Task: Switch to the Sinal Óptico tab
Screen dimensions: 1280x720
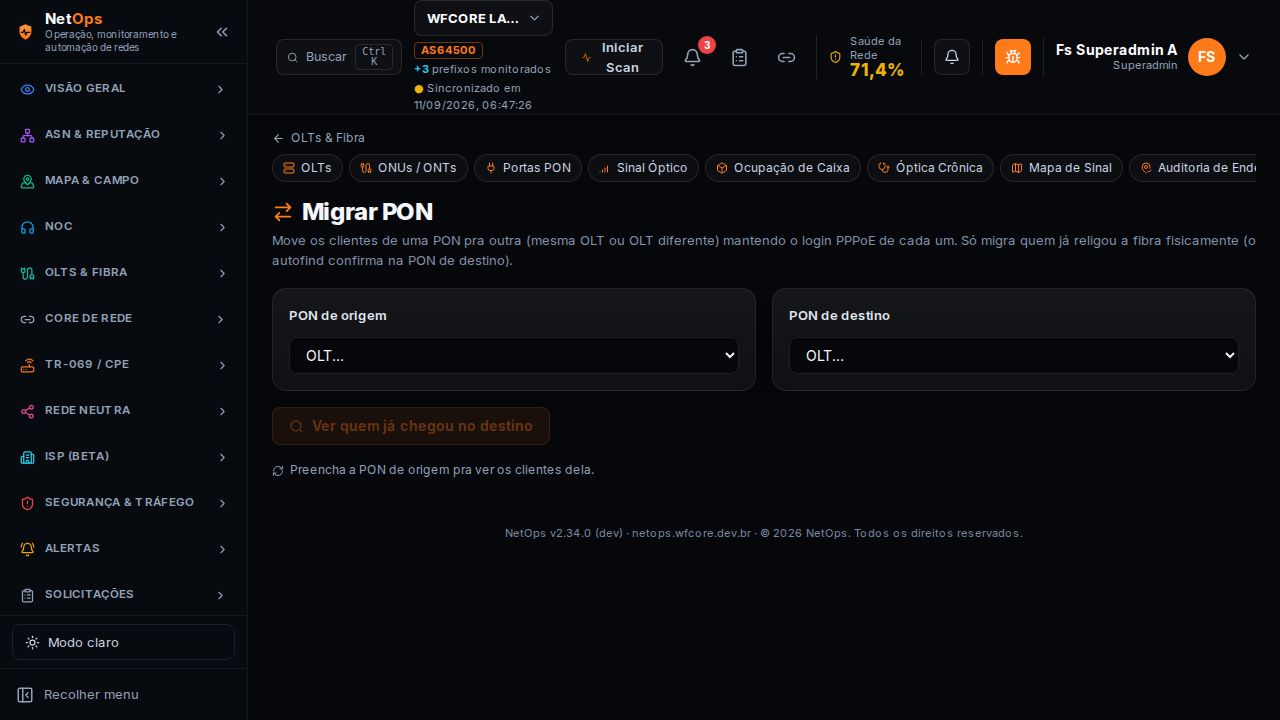Action: (x=643, y=168)
